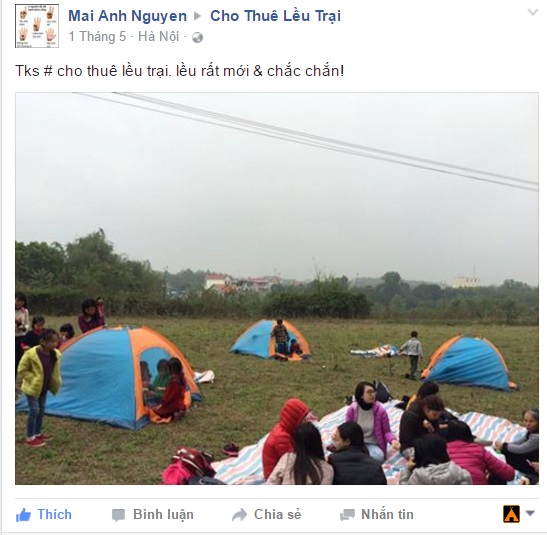Visit the Cho Thuê Lều Trại page
This screenshot has height=535, width=547.
[x=275, y=16]
